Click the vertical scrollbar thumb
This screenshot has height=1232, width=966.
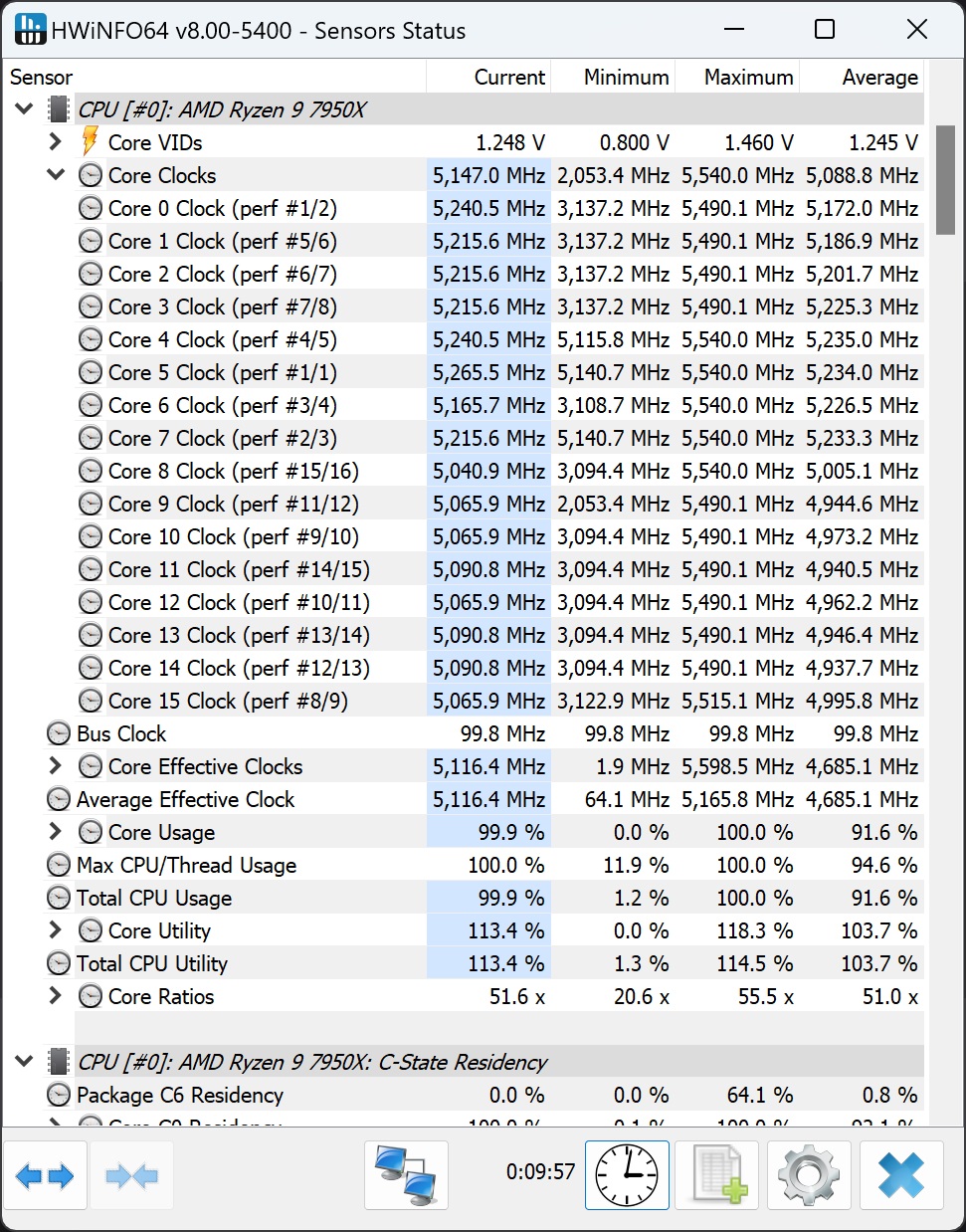(x=944, y=179)
